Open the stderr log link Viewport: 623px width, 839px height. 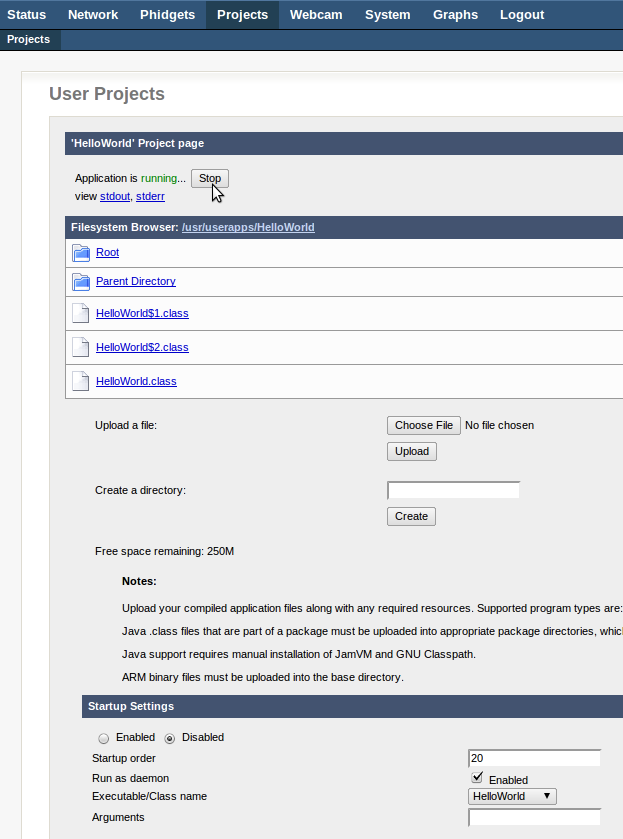point(151,197)
